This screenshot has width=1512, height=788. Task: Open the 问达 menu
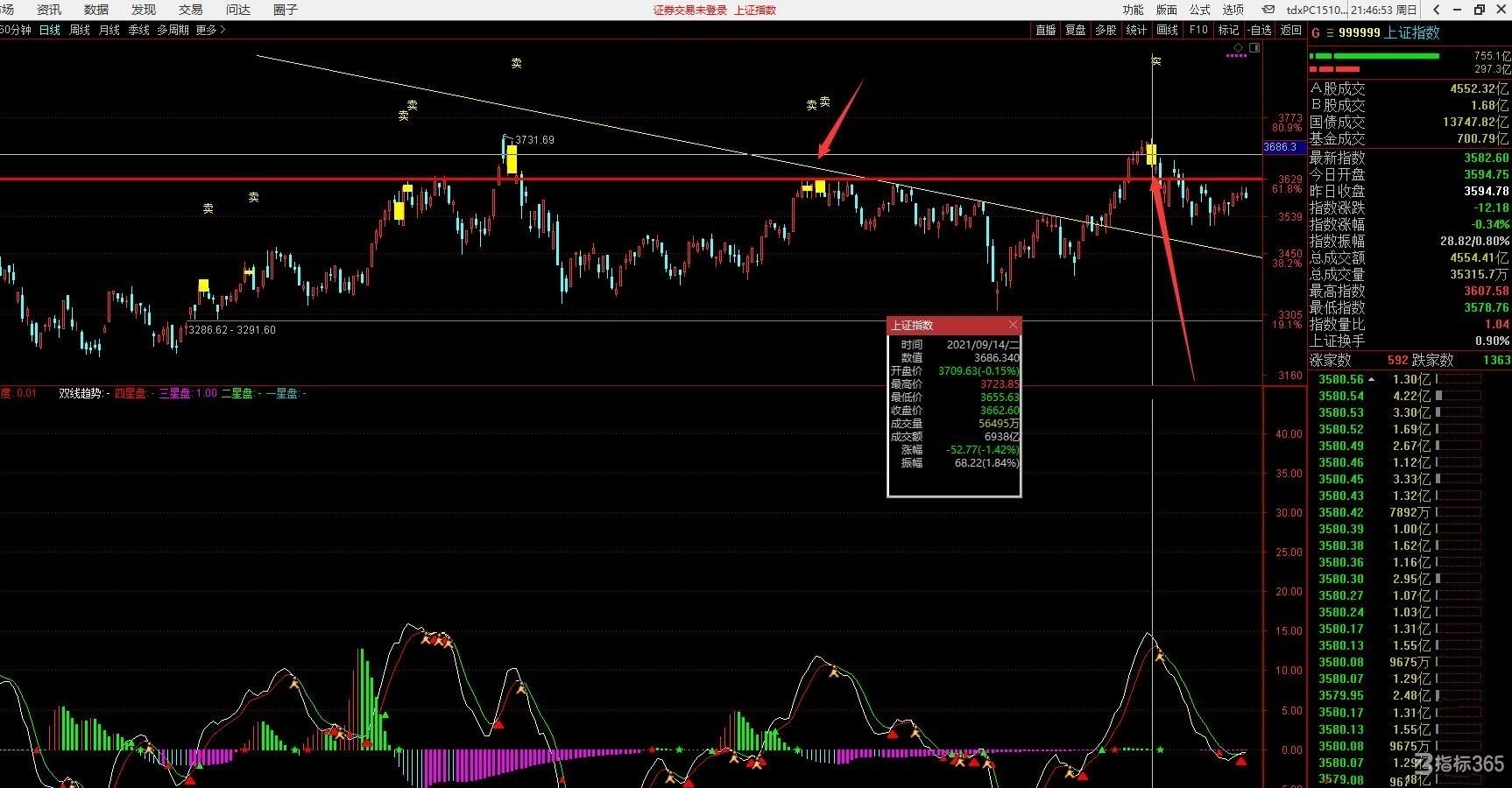click(x=238, y=10)
